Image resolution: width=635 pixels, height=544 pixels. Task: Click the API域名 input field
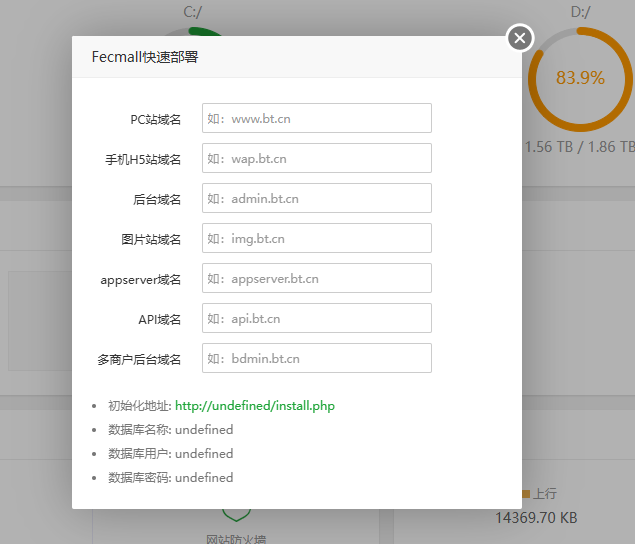tap(317, 318)
